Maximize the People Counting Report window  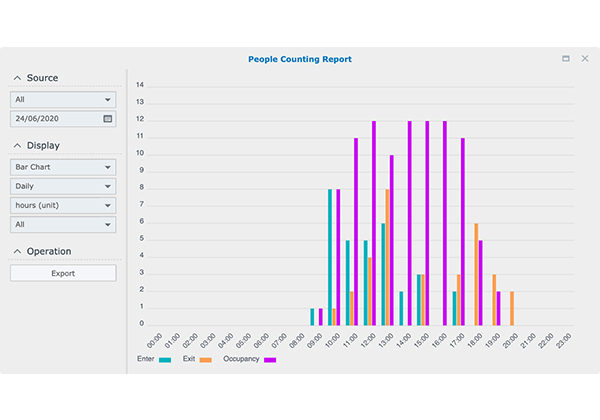[x=566, y=59]
